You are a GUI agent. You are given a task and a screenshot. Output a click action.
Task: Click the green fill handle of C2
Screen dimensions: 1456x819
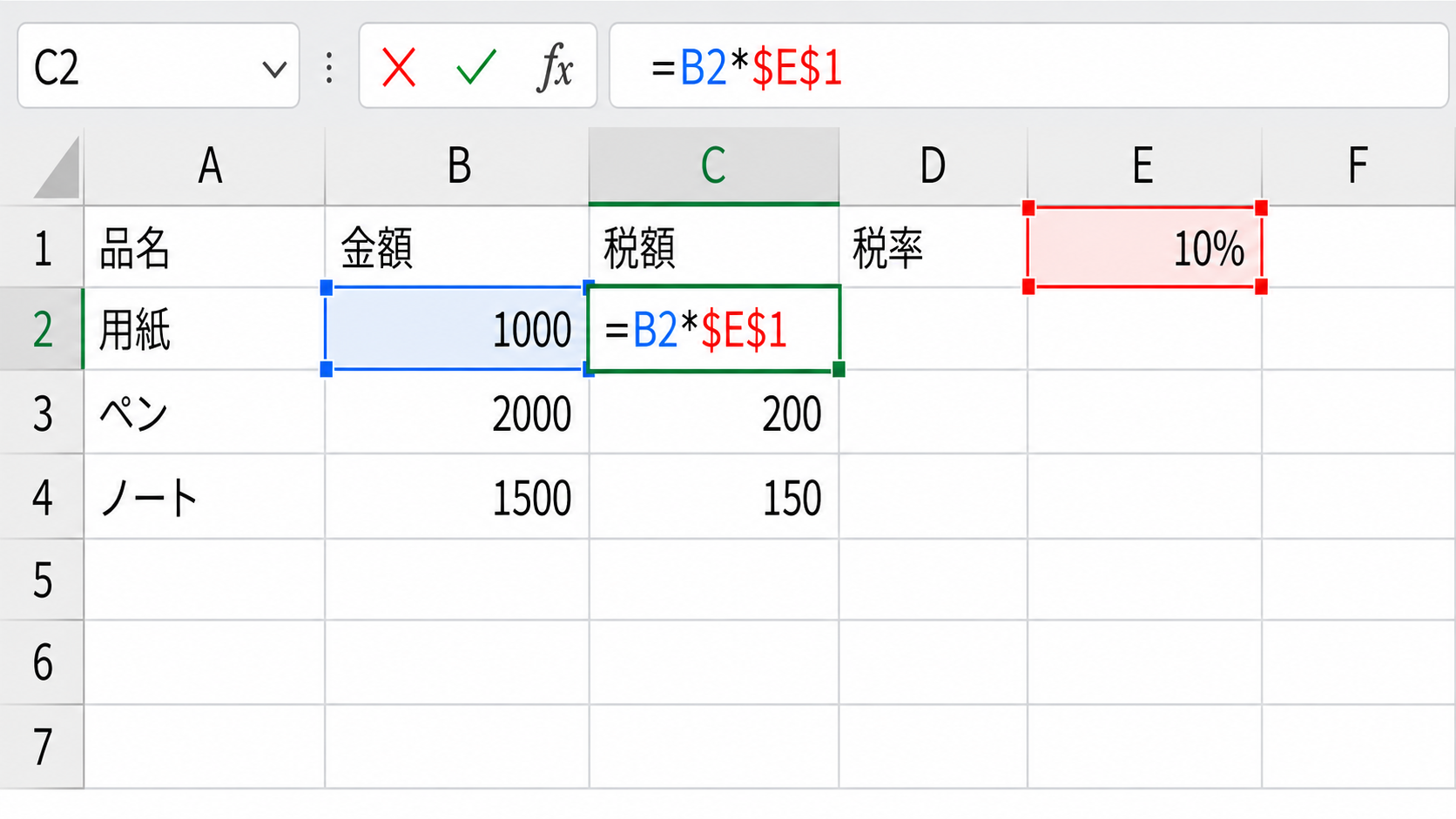[839, 370]
